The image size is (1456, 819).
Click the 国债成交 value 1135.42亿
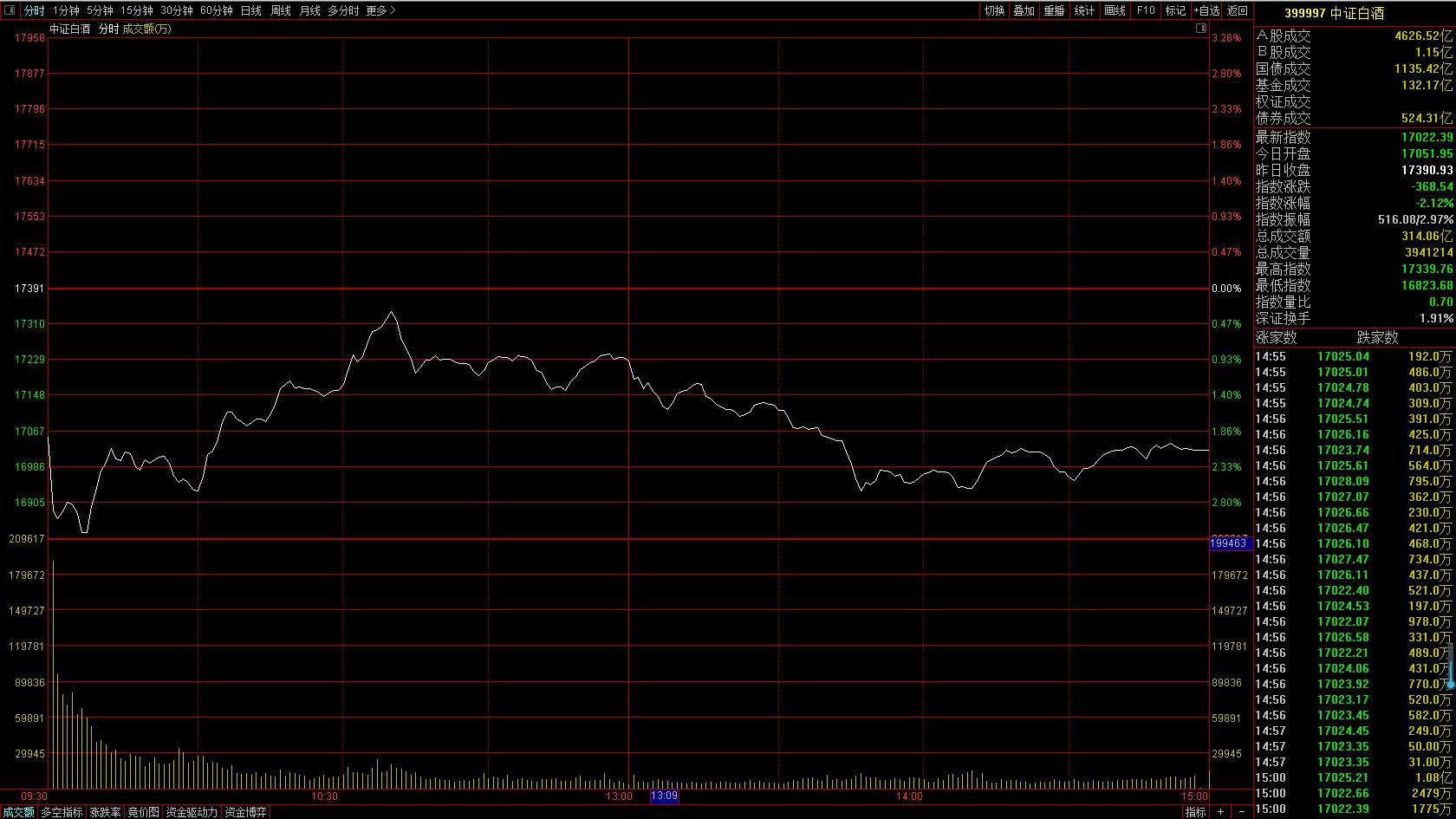1423,68
